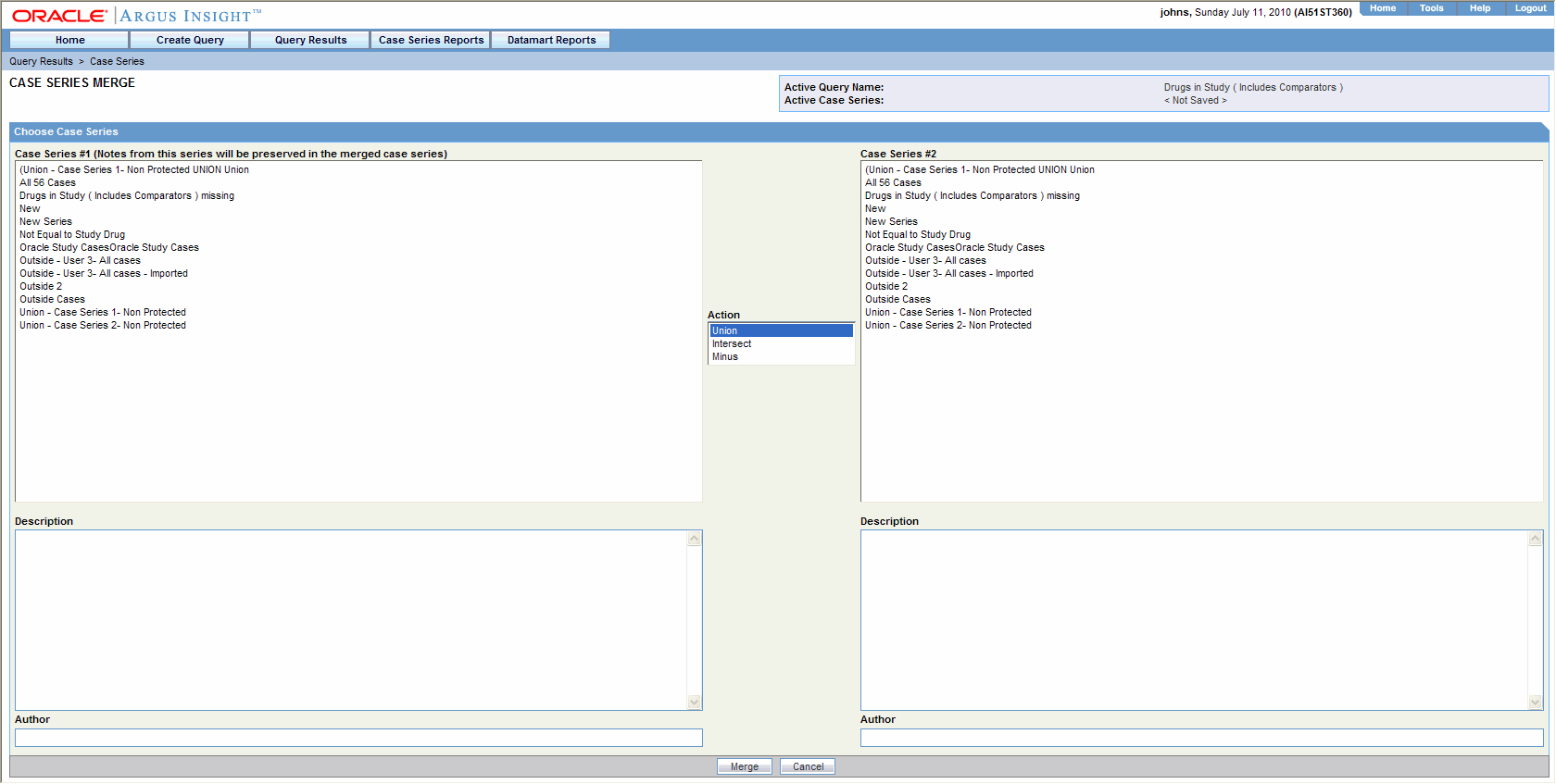
Task: Select 'Outside 2' in Case Series #1
Action: pyautogui.click(x=358, y=286)
